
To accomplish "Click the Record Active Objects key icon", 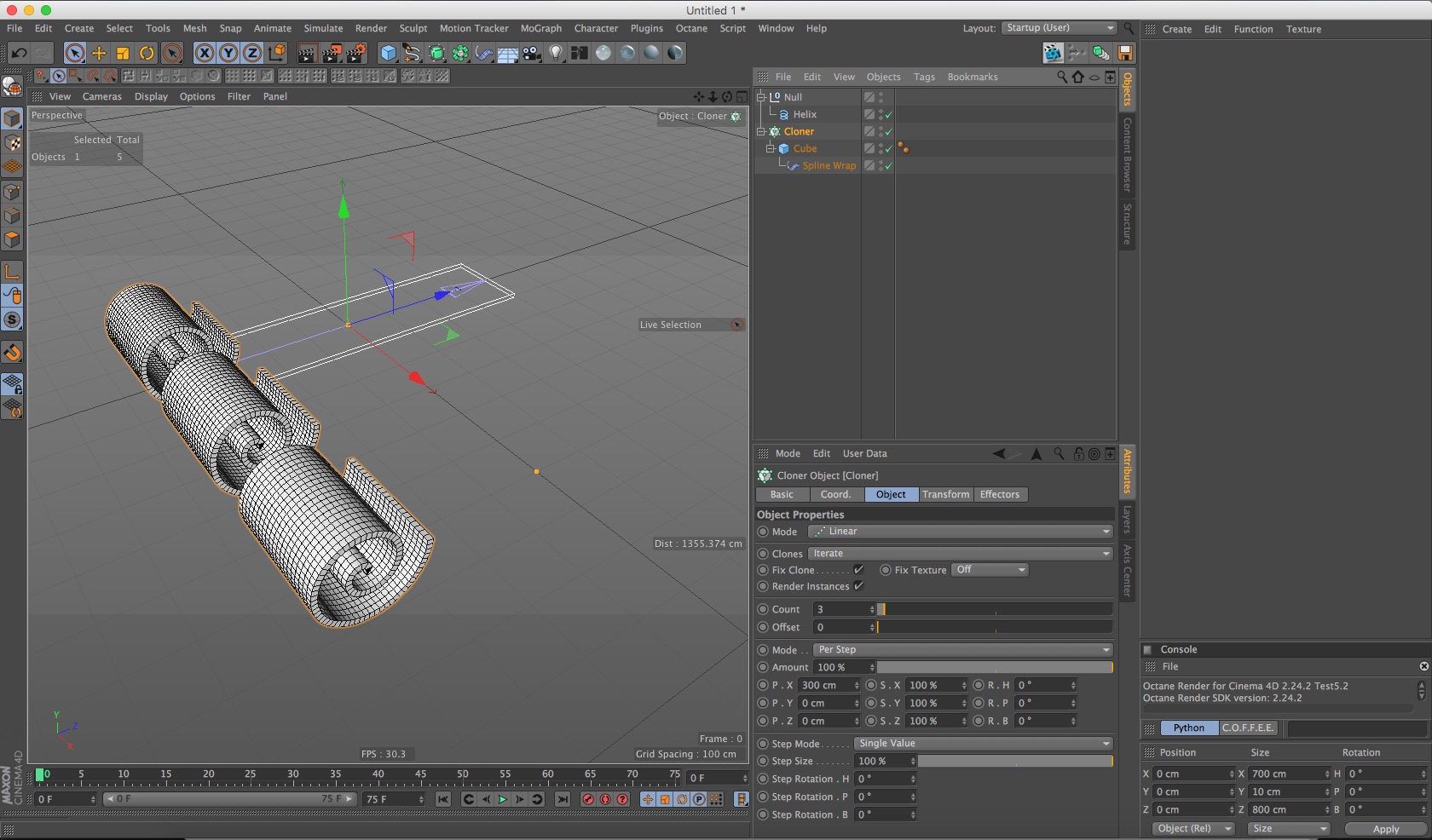I will click(587, 799).
